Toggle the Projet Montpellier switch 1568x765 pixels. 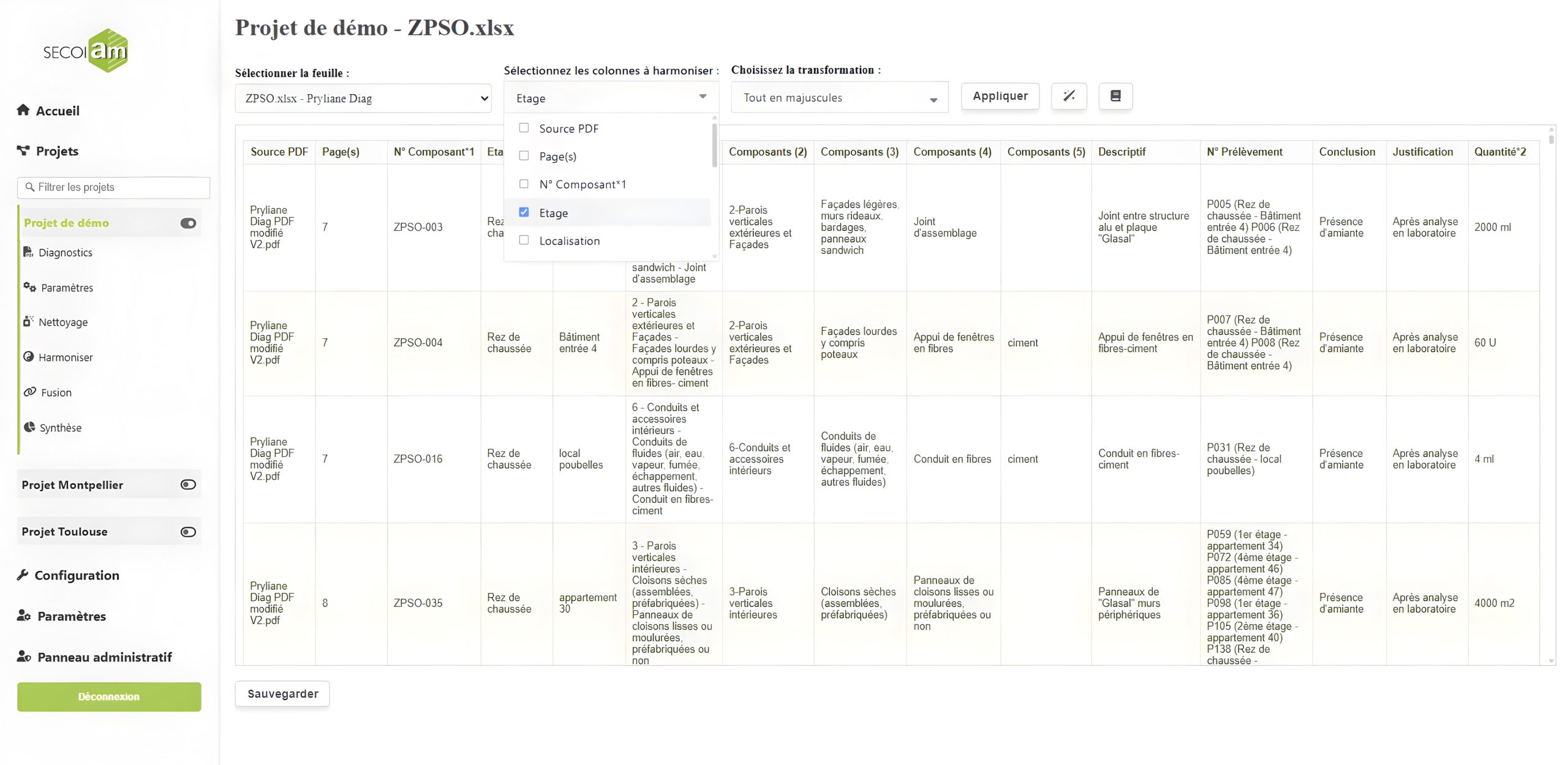[188, 484]
